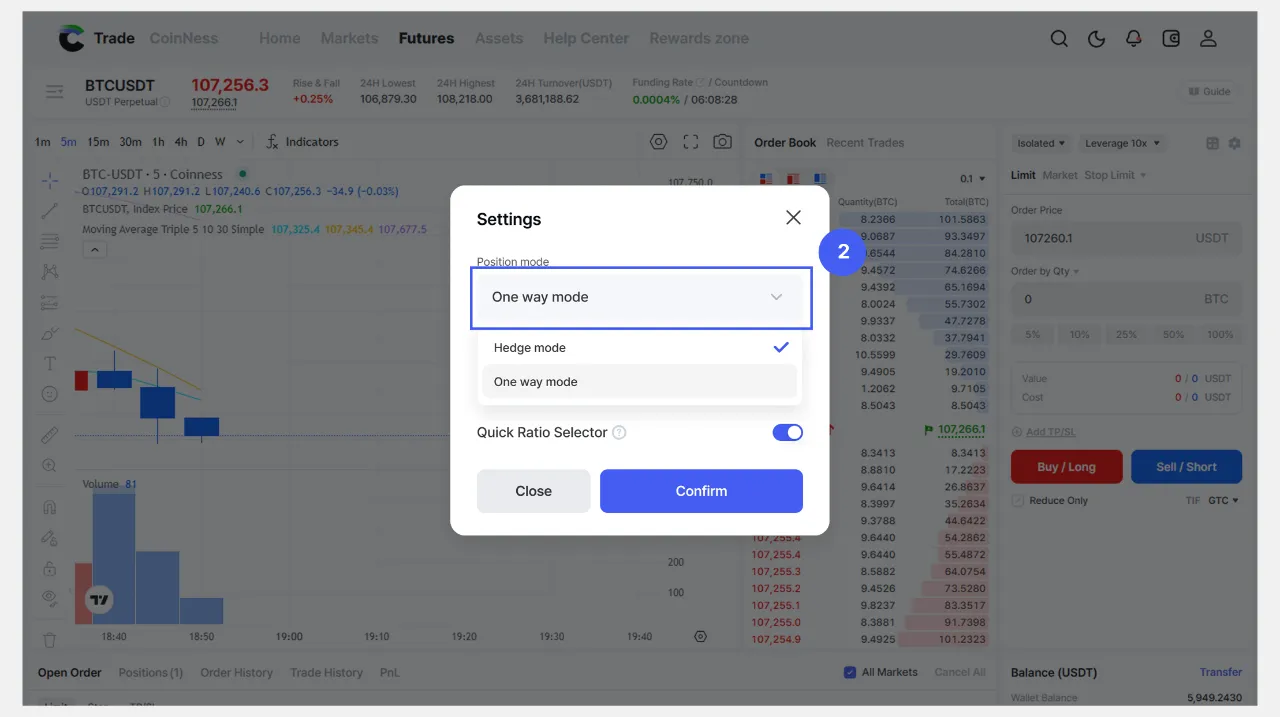Open the Leverage 10x dropdown

1123,143
